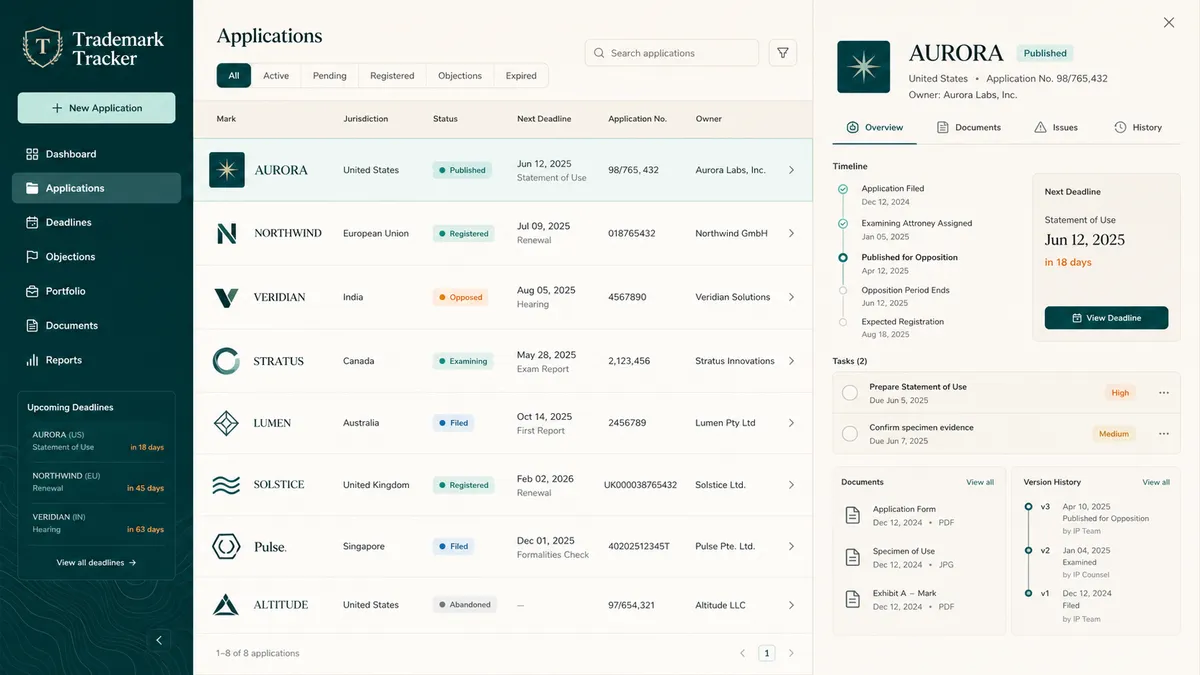Mark Prepare Statement of Use task complete
Image resolution: width=1200 pixels, height=675 pixels.
(850, 393)
